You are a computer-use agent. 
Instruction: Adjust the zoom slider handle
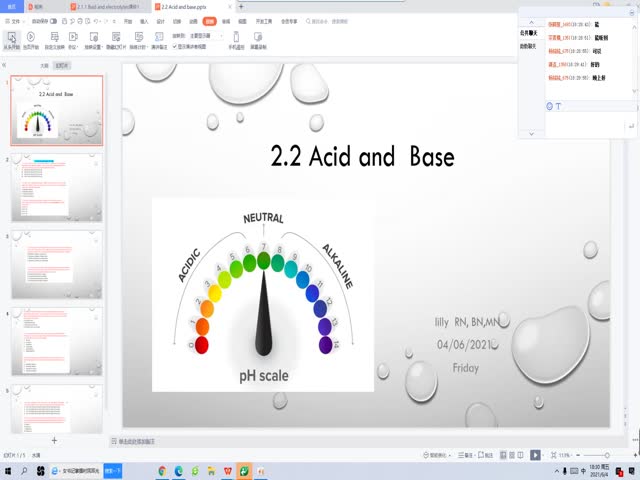[607, 455]
